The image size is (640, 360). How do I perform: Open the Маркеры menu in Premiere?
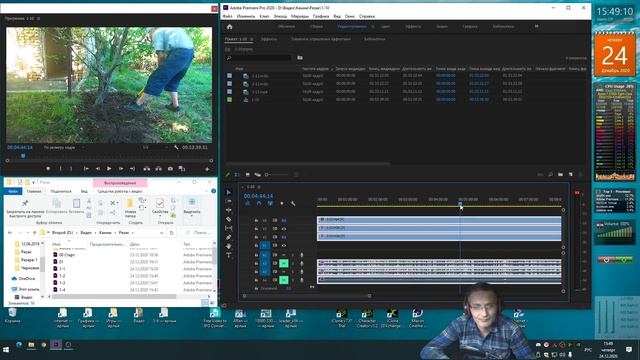300,16
